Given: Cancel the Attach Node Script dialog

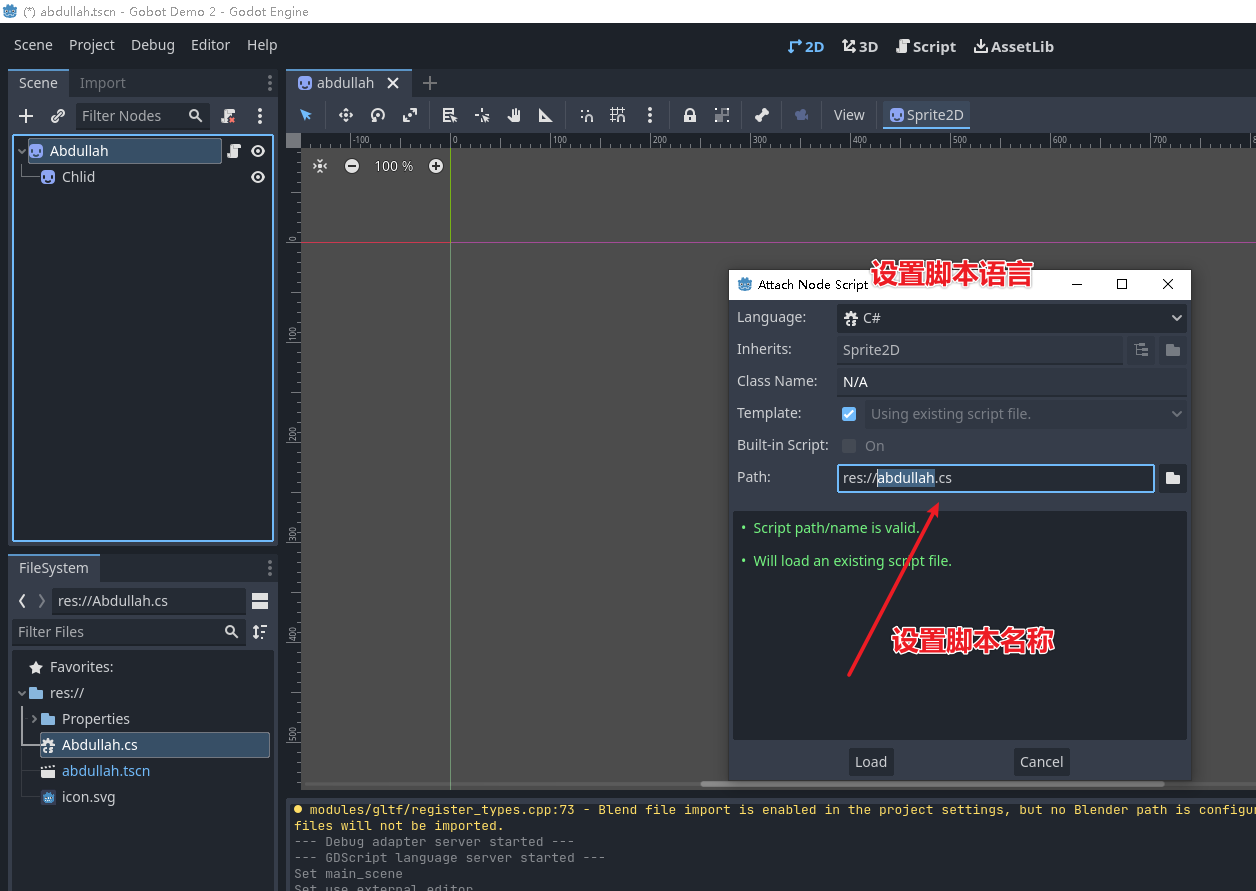Looking at the screenshot, I should (x=1041, y=762).
